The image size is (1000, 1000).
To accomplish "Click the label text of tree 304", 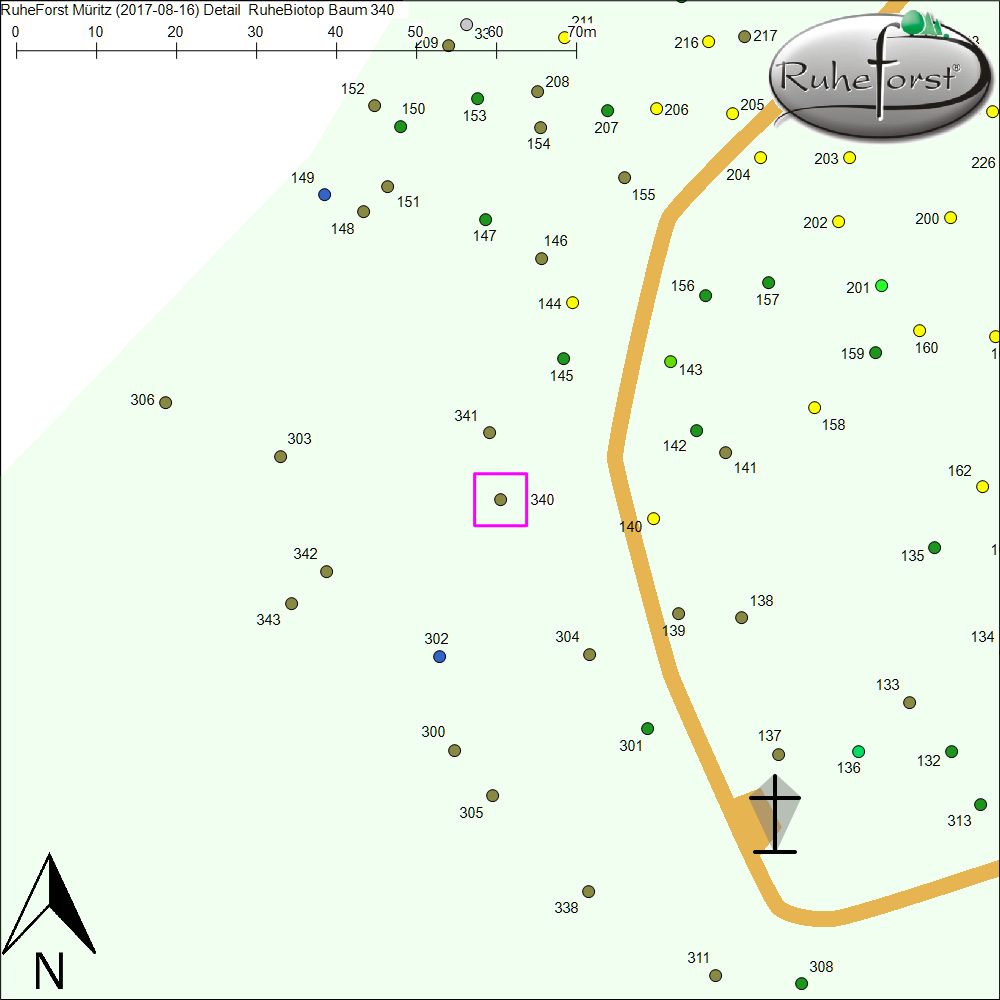I will pos(567,637).
